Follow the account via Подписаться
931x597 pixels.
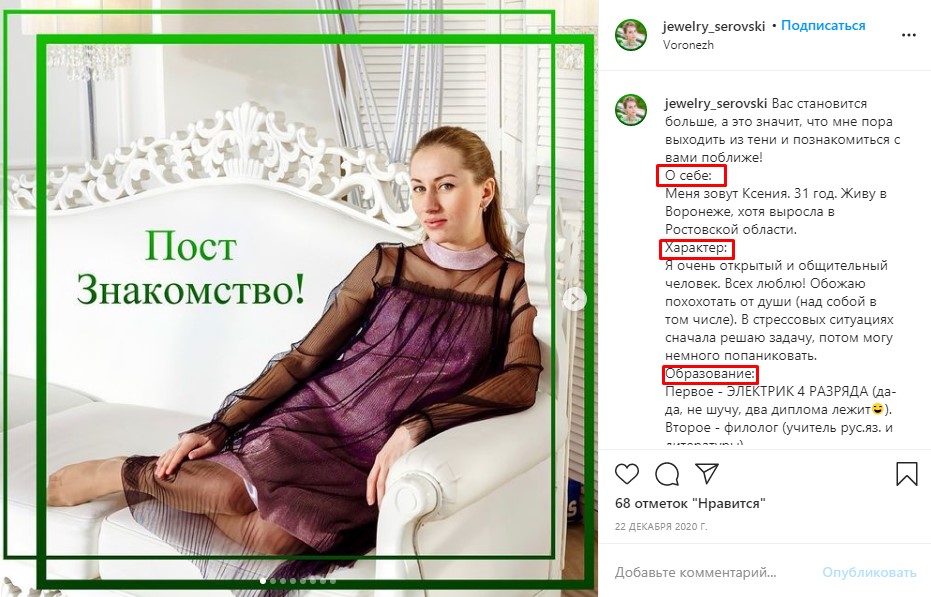click(824, 26)
